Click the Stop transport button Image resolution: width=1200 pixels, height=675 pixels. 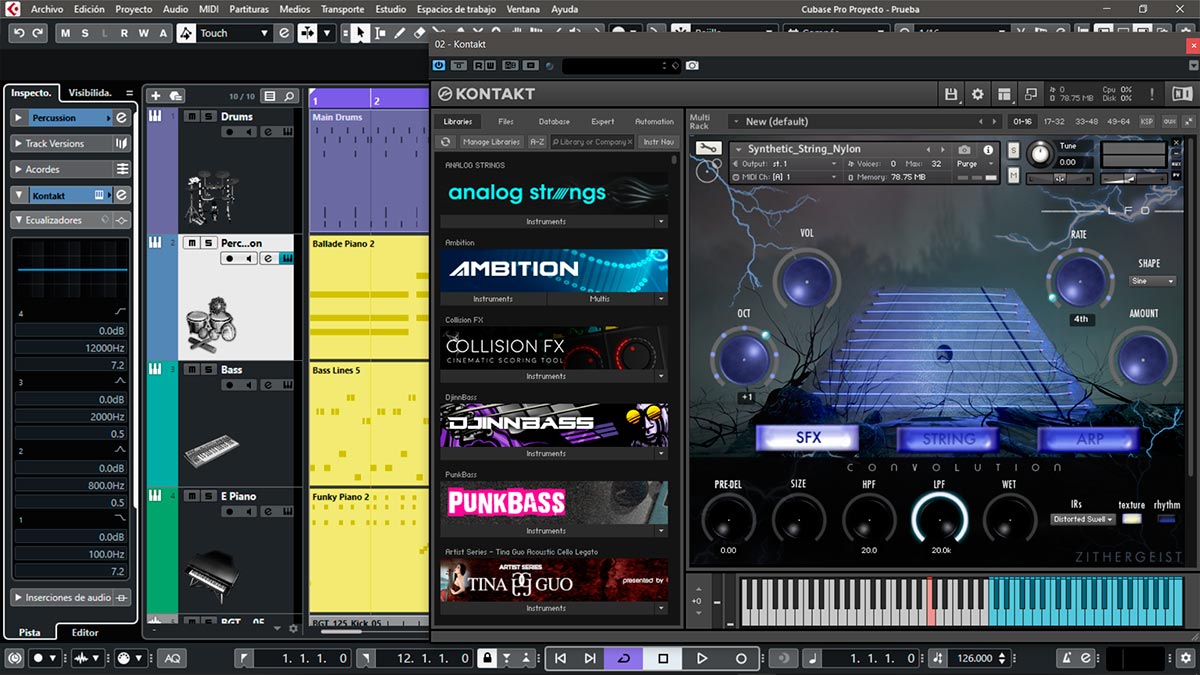[663, 658]
